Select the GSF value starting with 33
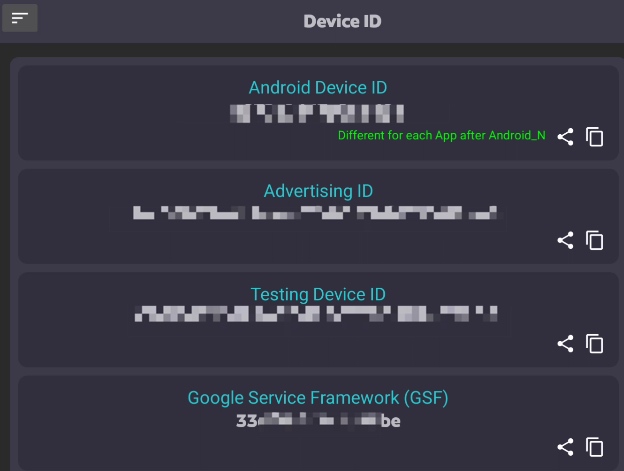Viewport: 624px width, 471px height. point(318,421)
